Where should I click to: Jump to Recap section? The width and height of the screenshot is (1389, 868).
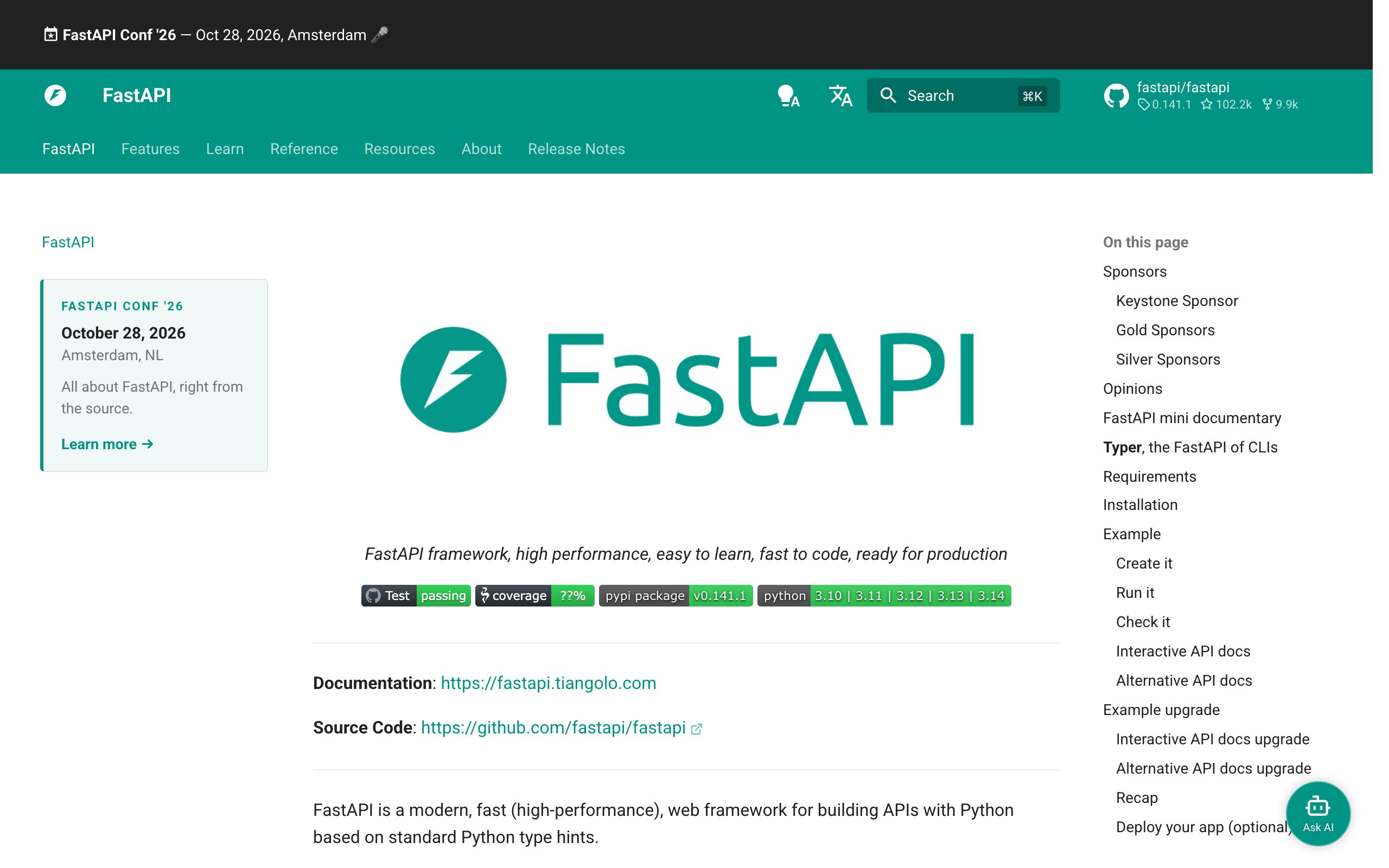[1137, 797]
